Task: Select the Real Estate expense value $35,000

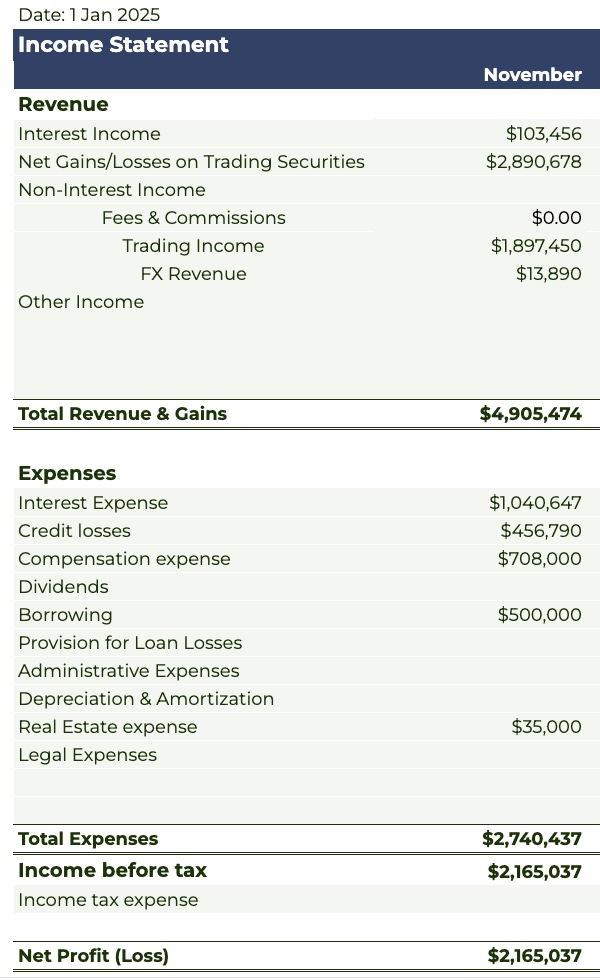Action: click(546, 726)
